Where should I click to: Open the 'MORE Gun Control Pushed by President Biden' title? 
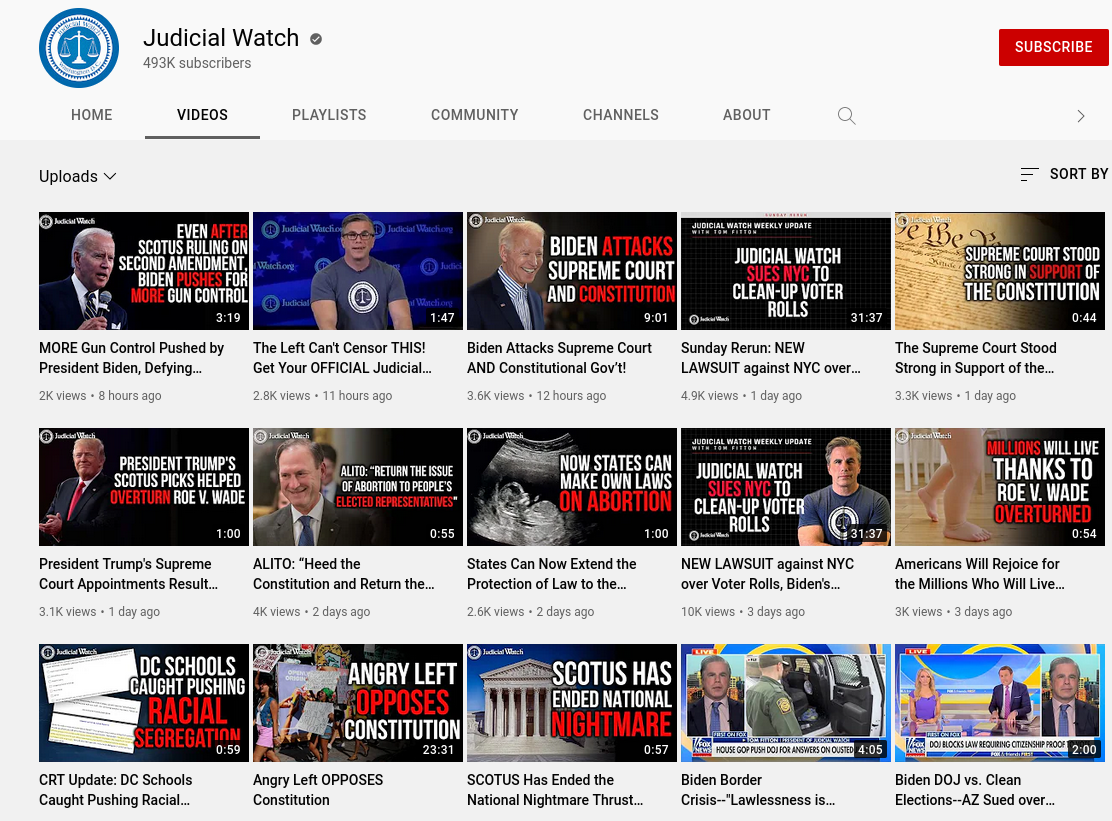(132, 358)
